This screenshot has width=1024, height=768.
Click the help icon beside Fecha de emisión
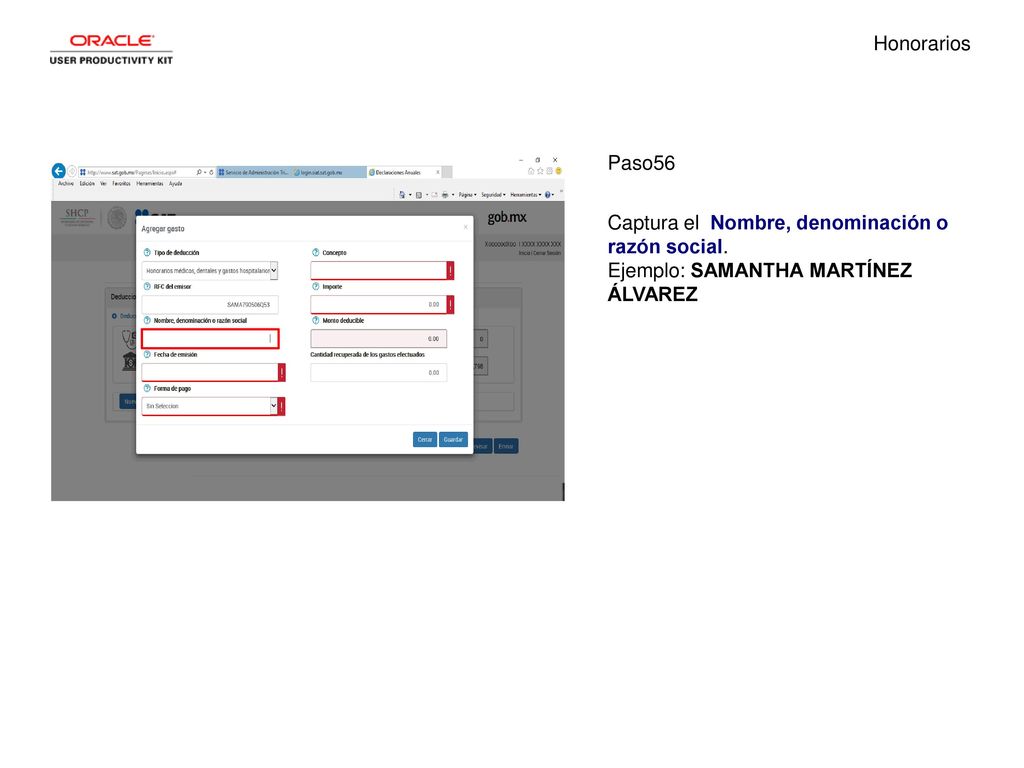(x=147, y=354)
